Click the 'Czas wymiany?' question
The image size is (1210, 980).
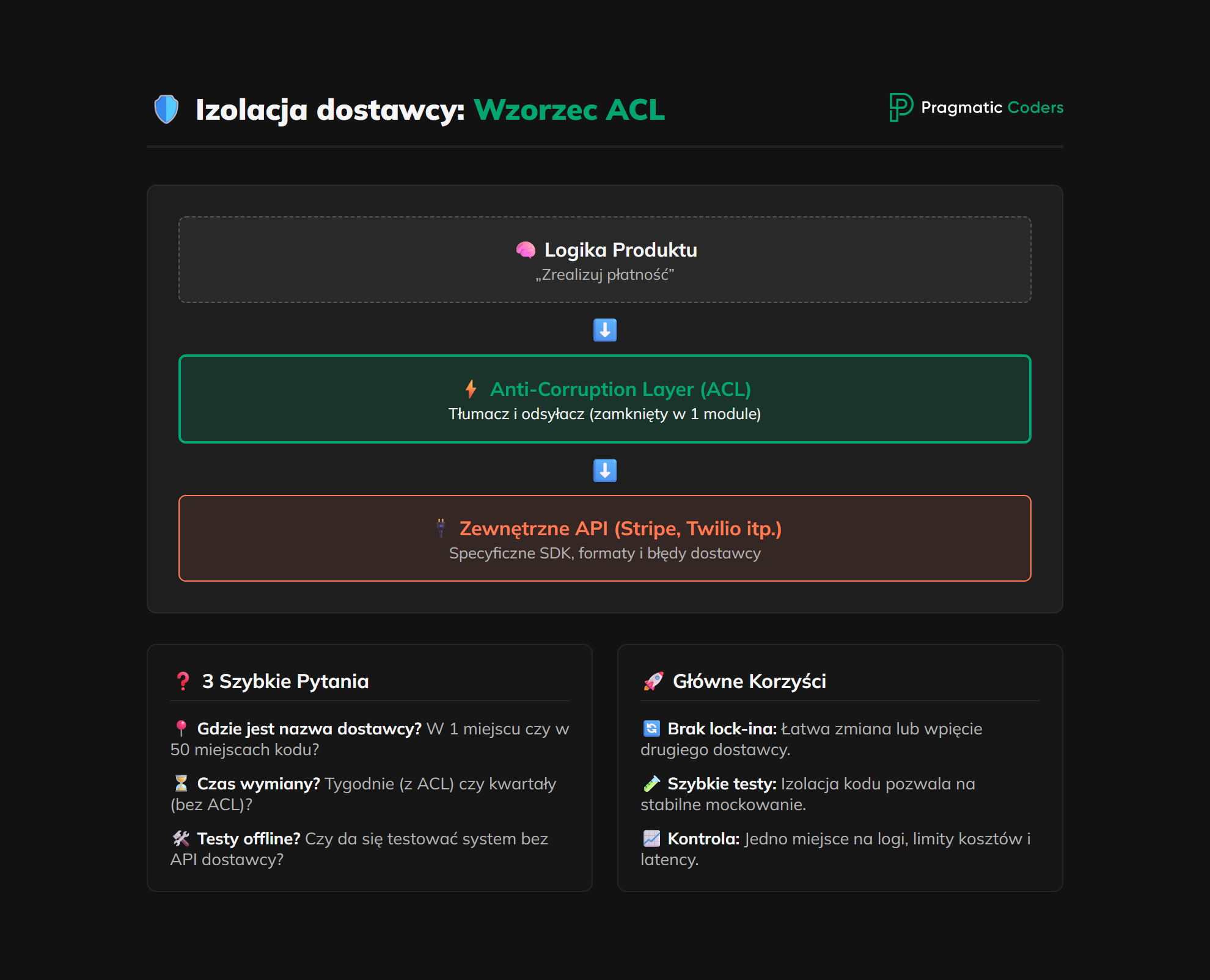tap(258, 784)
